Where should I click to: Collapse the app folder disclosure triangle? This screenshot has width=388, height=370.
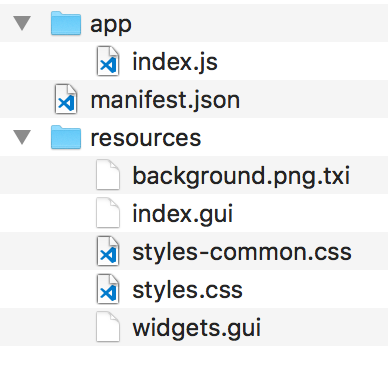(22, 23)
